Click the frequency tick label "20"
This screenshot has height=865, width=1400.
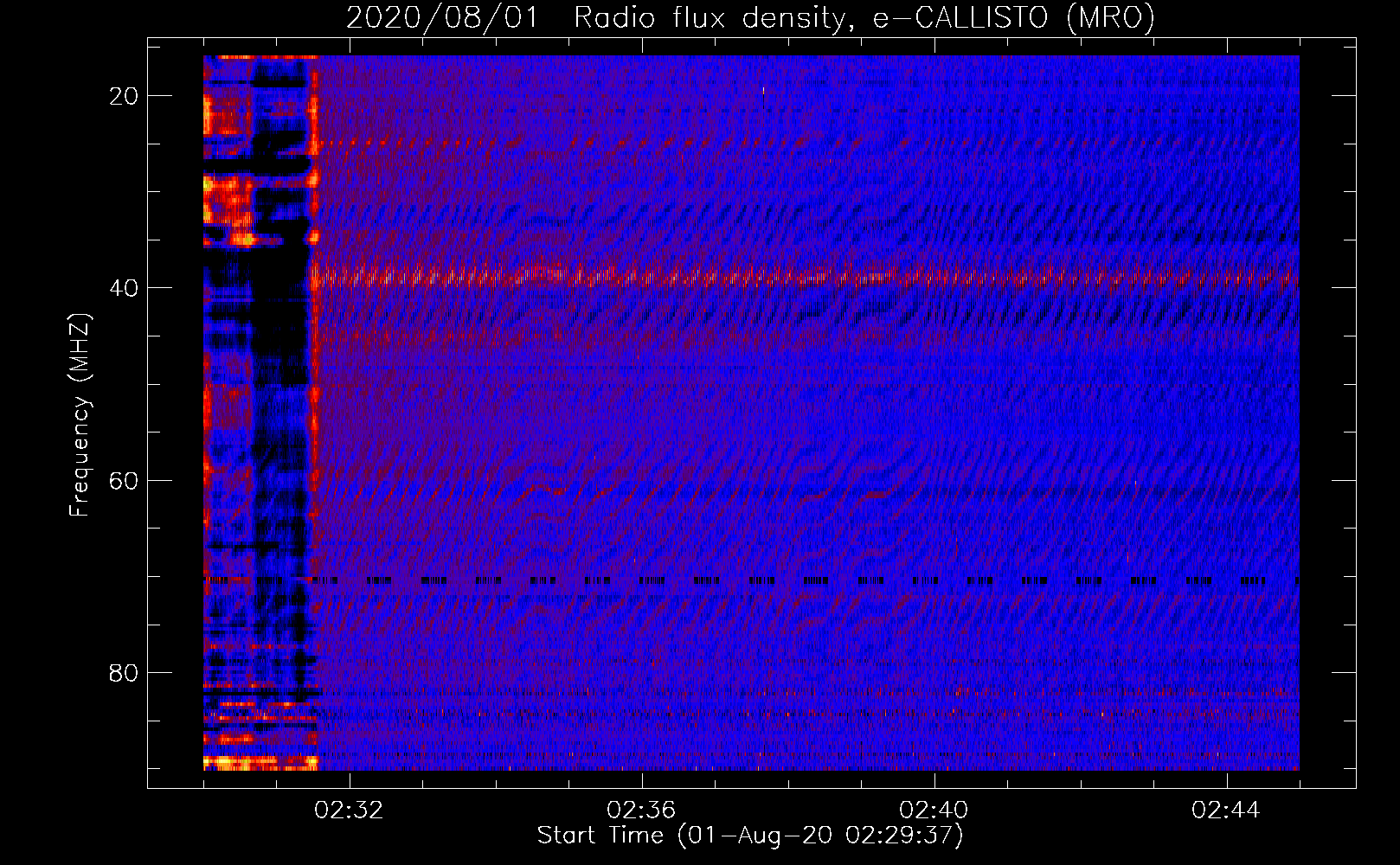[124, 96]
